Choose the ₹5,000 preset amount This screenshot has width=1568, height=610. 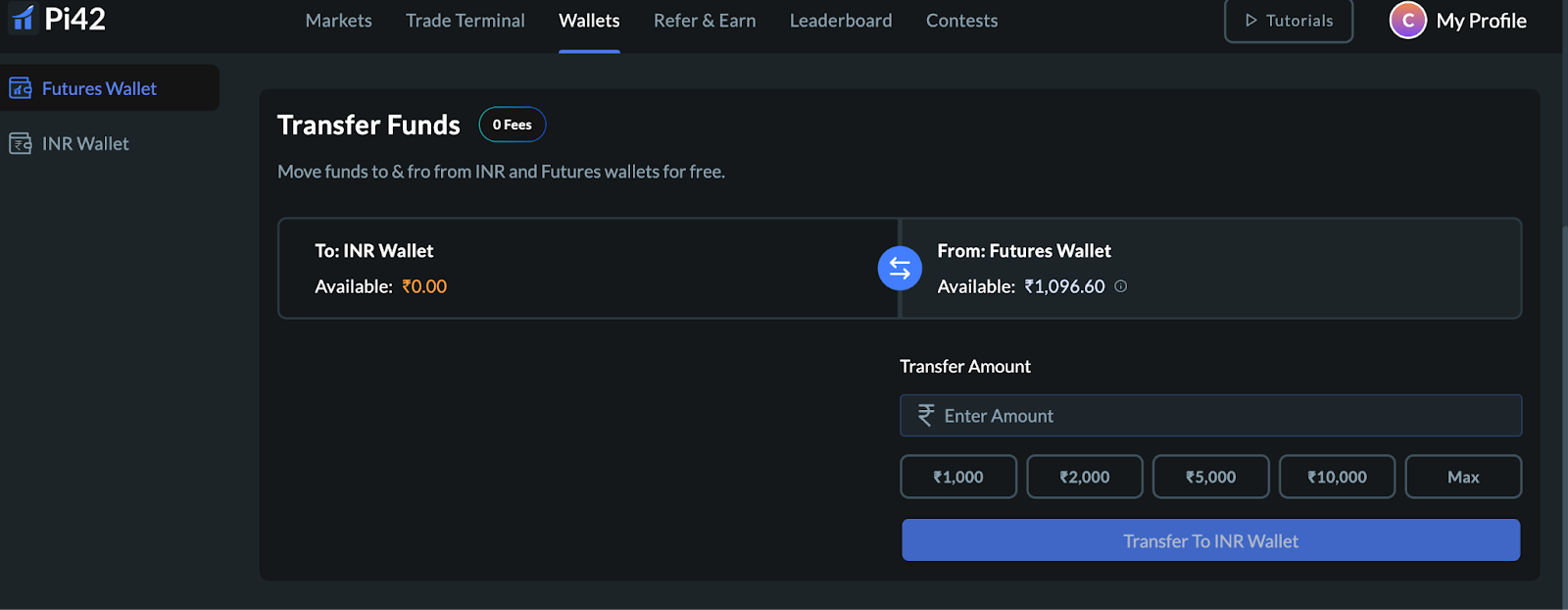pos(1210,478)
